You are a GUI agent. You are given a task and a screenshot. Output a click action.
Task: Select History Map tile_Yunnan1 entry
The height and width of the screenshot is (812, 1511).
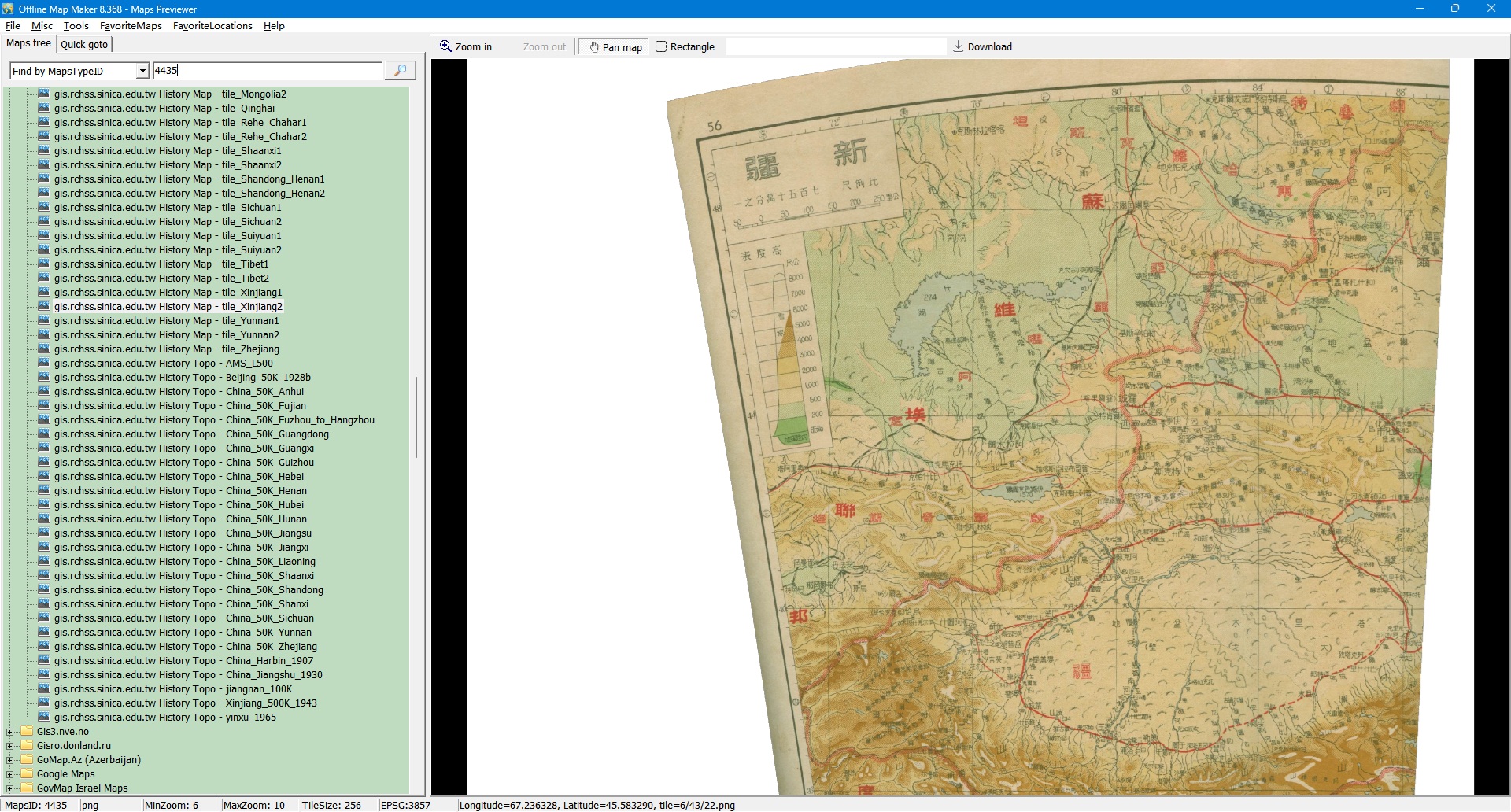[166, 321]
